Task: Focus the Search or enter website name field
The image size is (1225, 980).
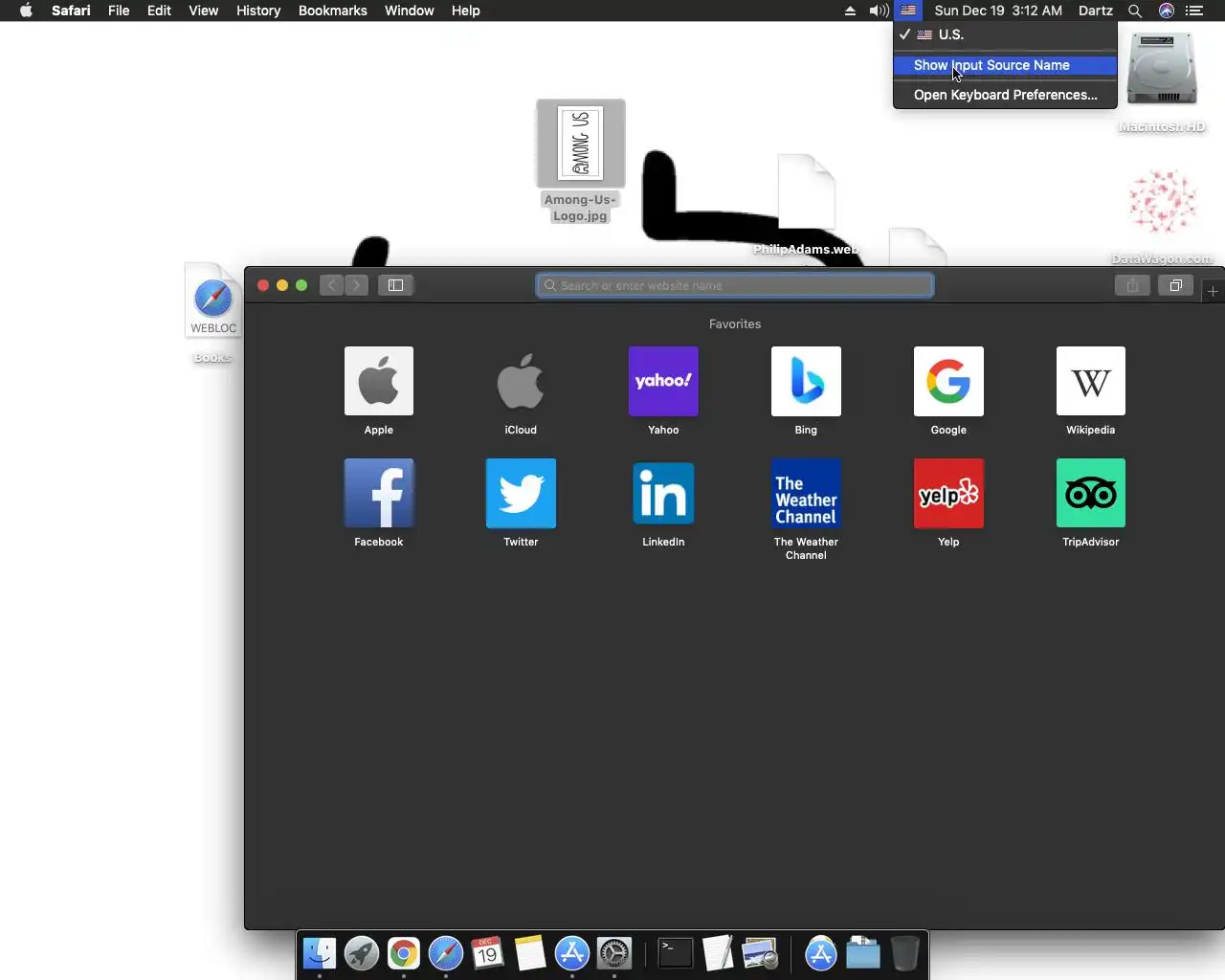Action: (x=735, y=285)
